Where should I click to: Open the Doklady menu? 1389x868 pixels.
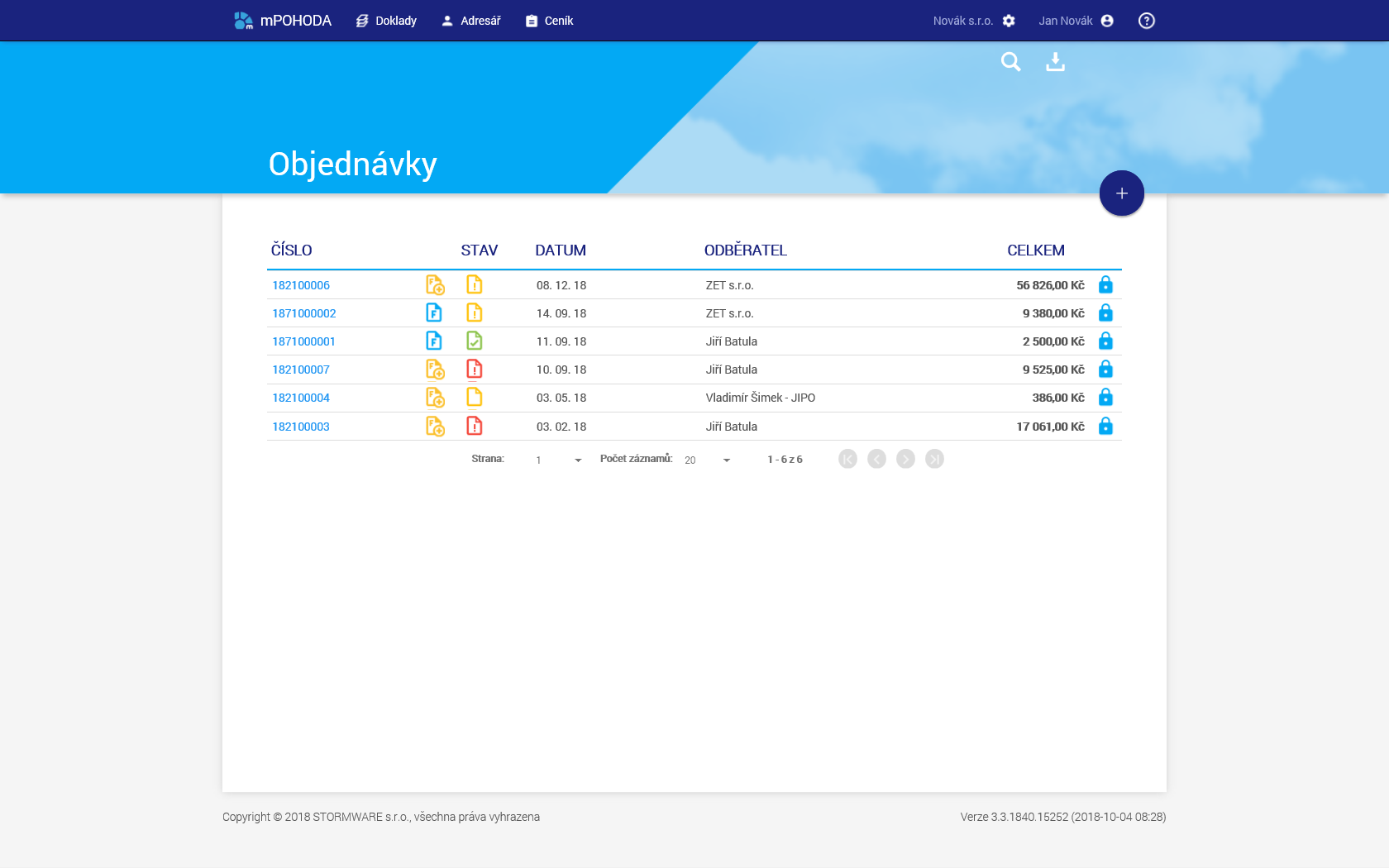(x=386, y=21)
